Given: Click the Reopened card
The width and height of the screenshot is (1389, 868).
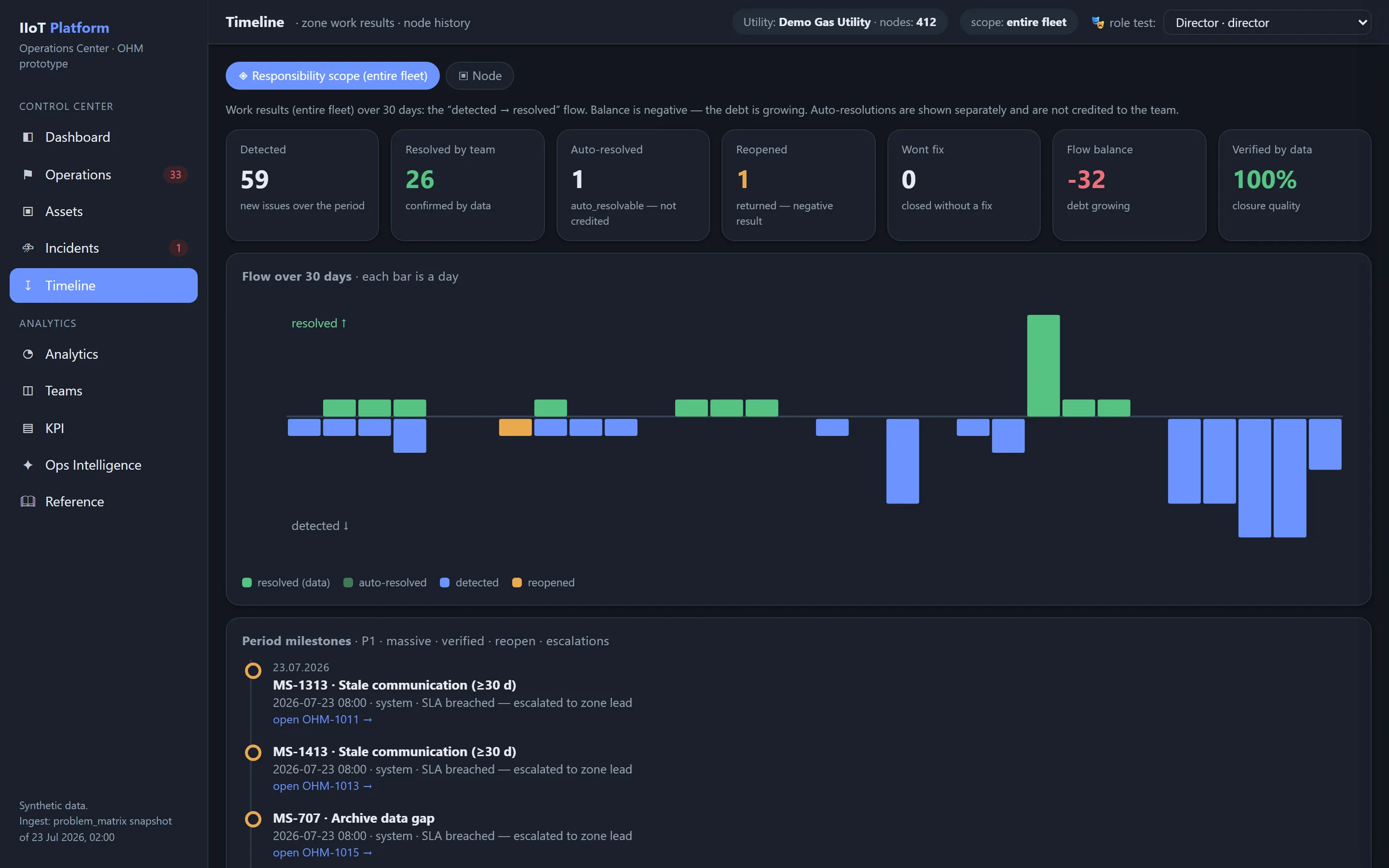Looking at the screenshot, I should coord(798,185).
